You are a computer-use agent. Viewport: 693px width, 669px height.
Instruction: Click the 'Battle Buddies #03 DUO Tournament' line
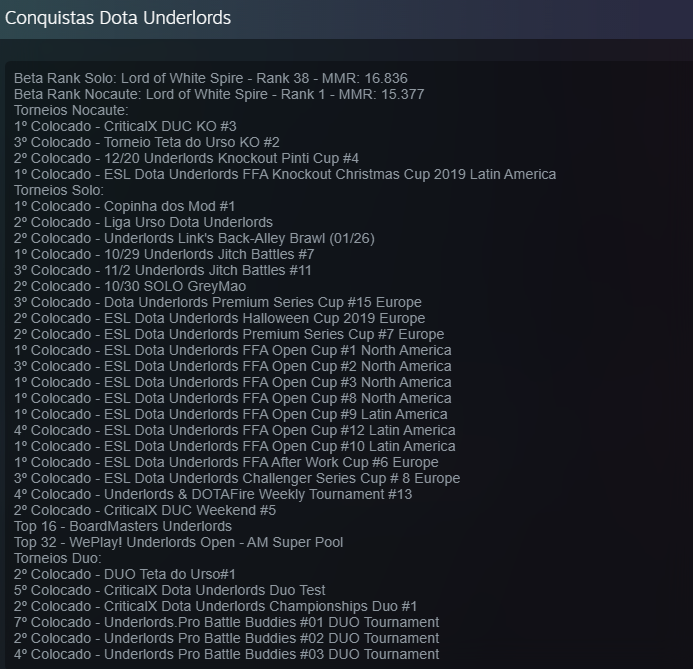pos(227,654)
